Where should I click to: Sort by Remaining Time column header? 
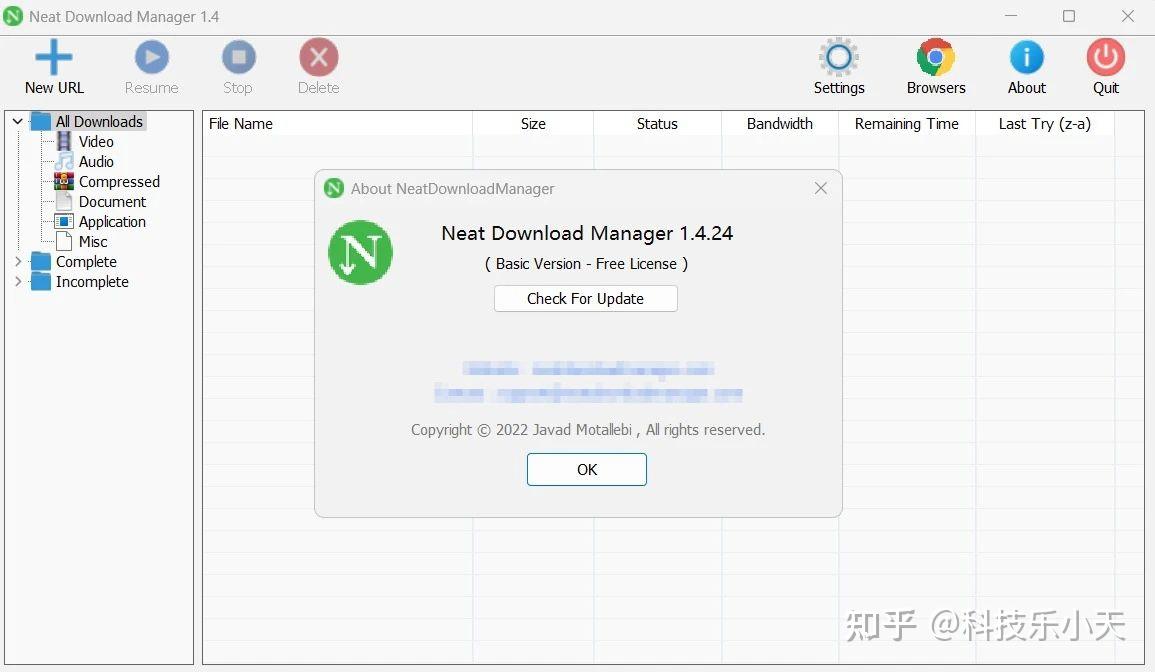click(907, 124)
